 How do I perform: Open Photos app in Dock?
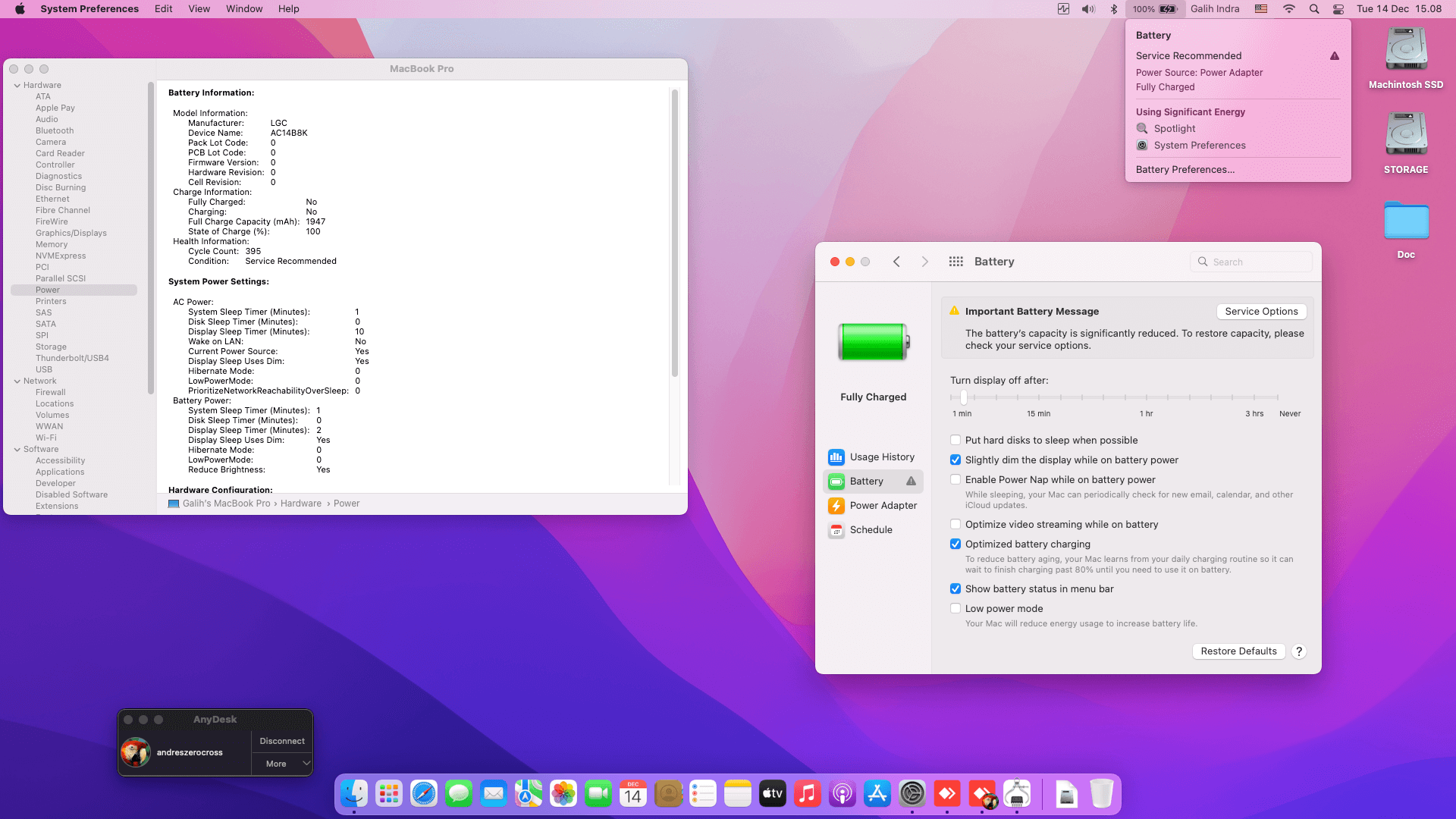563,794
